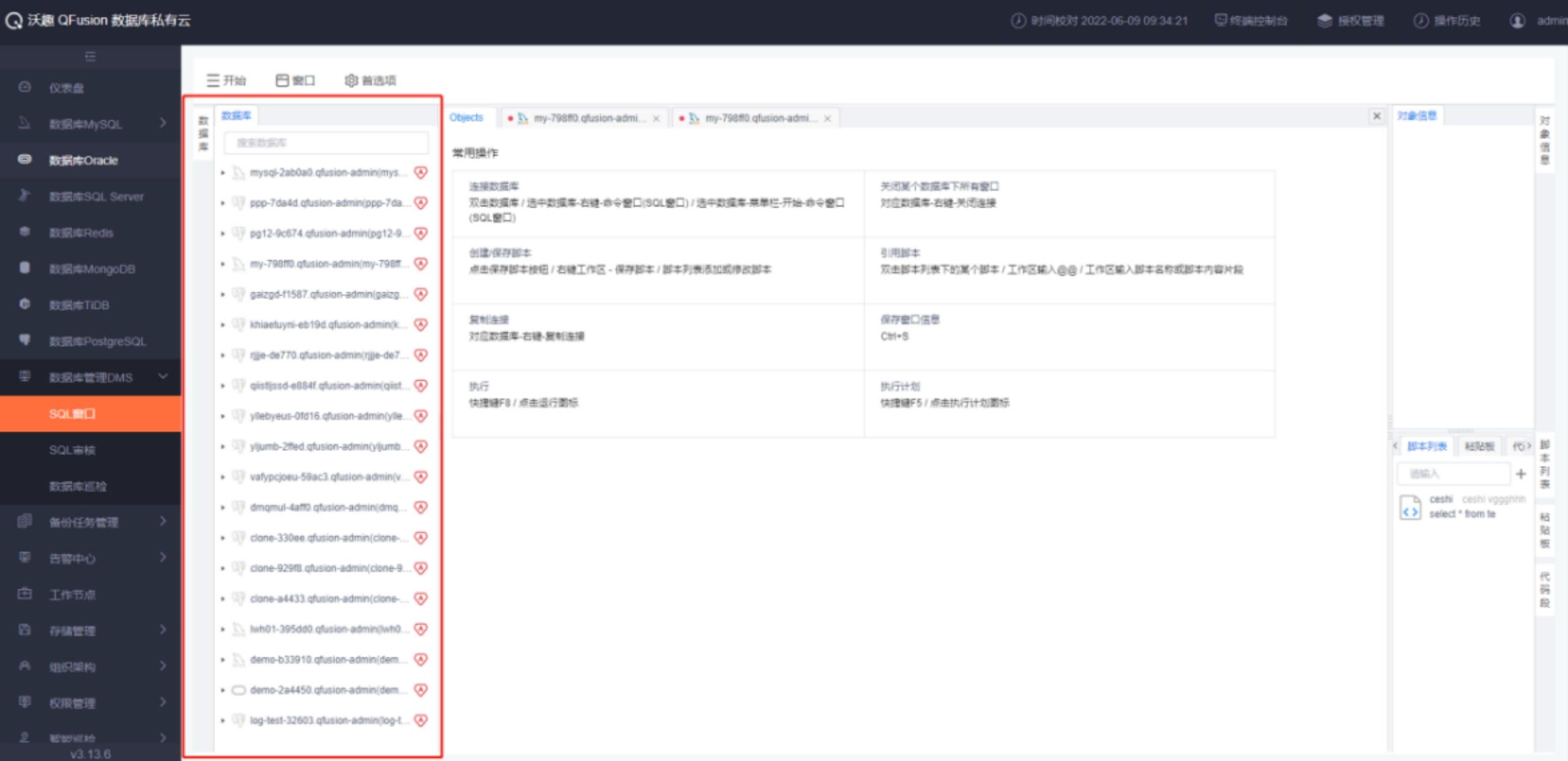The width and height of the screenshot is (1568, 761).
Task: Switch to the Objects tab
Action: (466, 118)
